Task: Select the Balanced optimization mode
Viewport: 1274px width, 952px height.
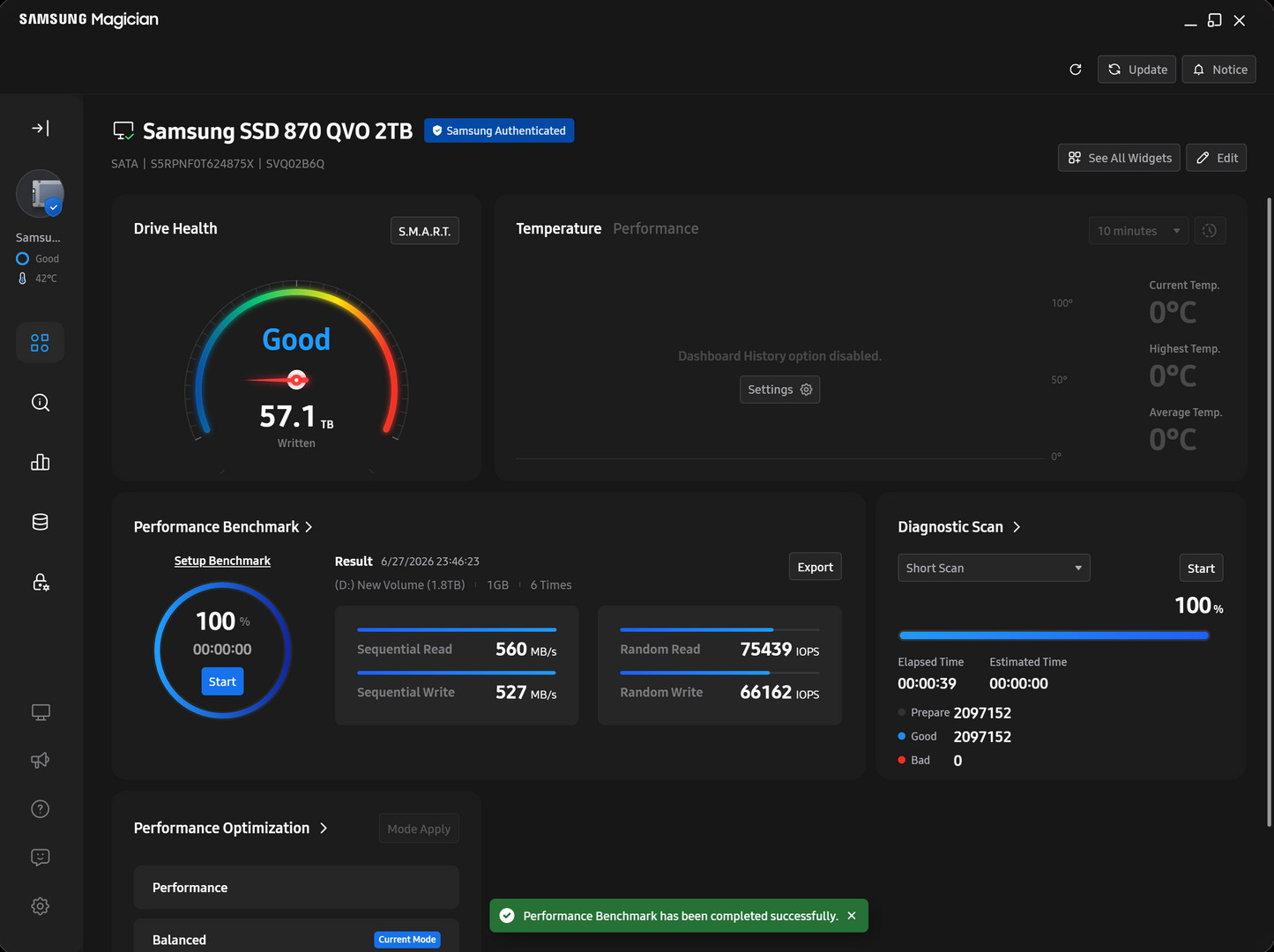Action: (296, 938)
